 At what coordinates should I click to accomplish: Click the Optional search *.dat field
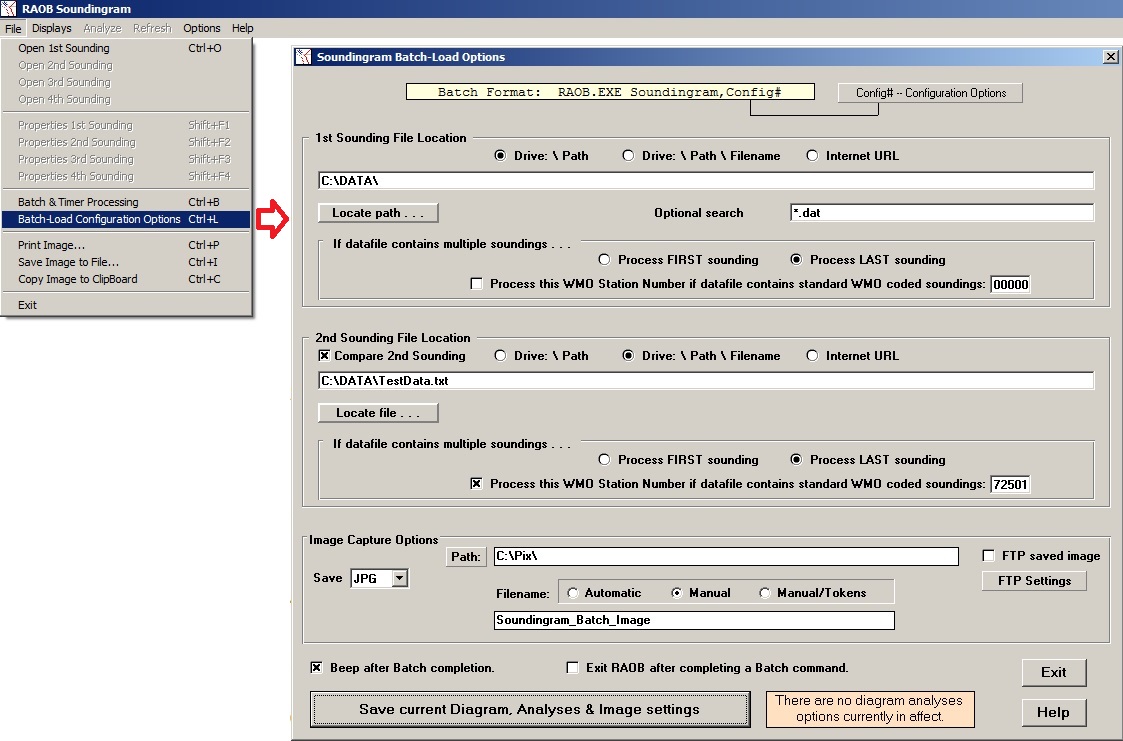pos(942,213)
